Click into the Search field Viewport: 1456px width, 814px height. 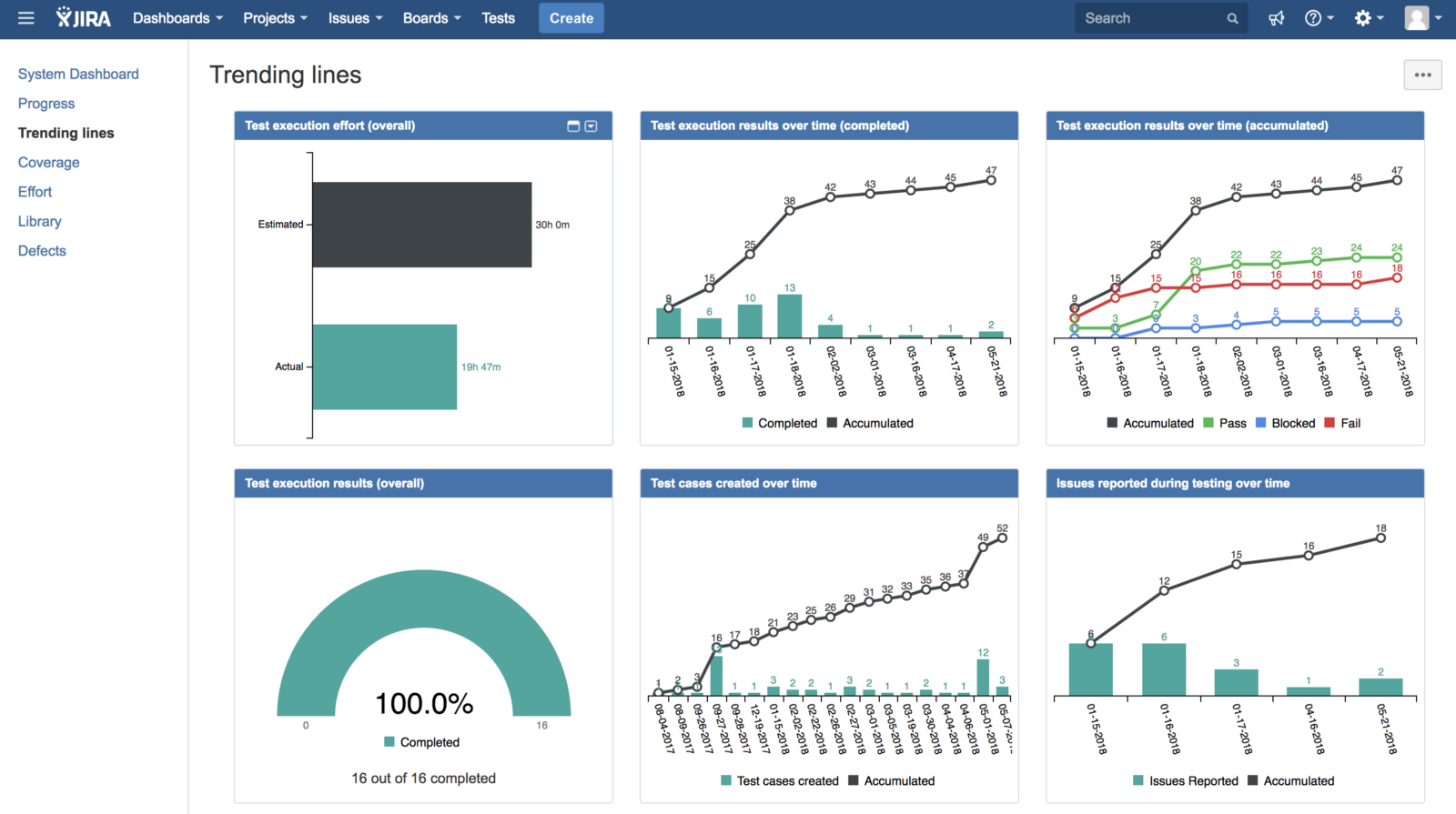coord(1151,18)
